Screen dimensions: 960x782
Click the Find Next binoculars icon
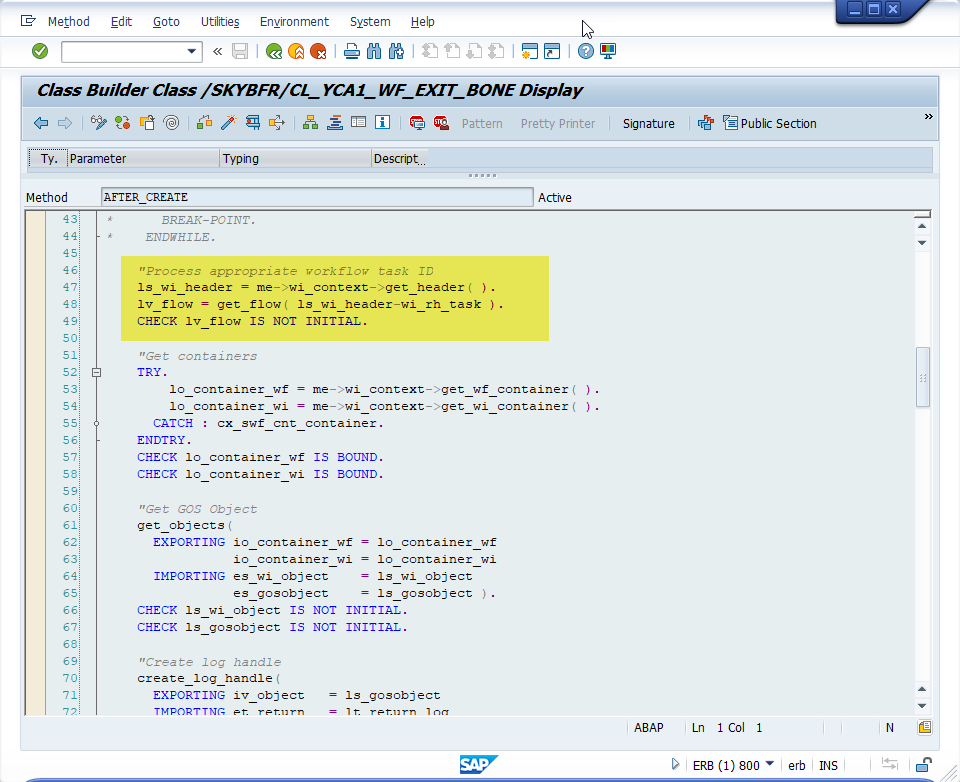tap(396, 51)
